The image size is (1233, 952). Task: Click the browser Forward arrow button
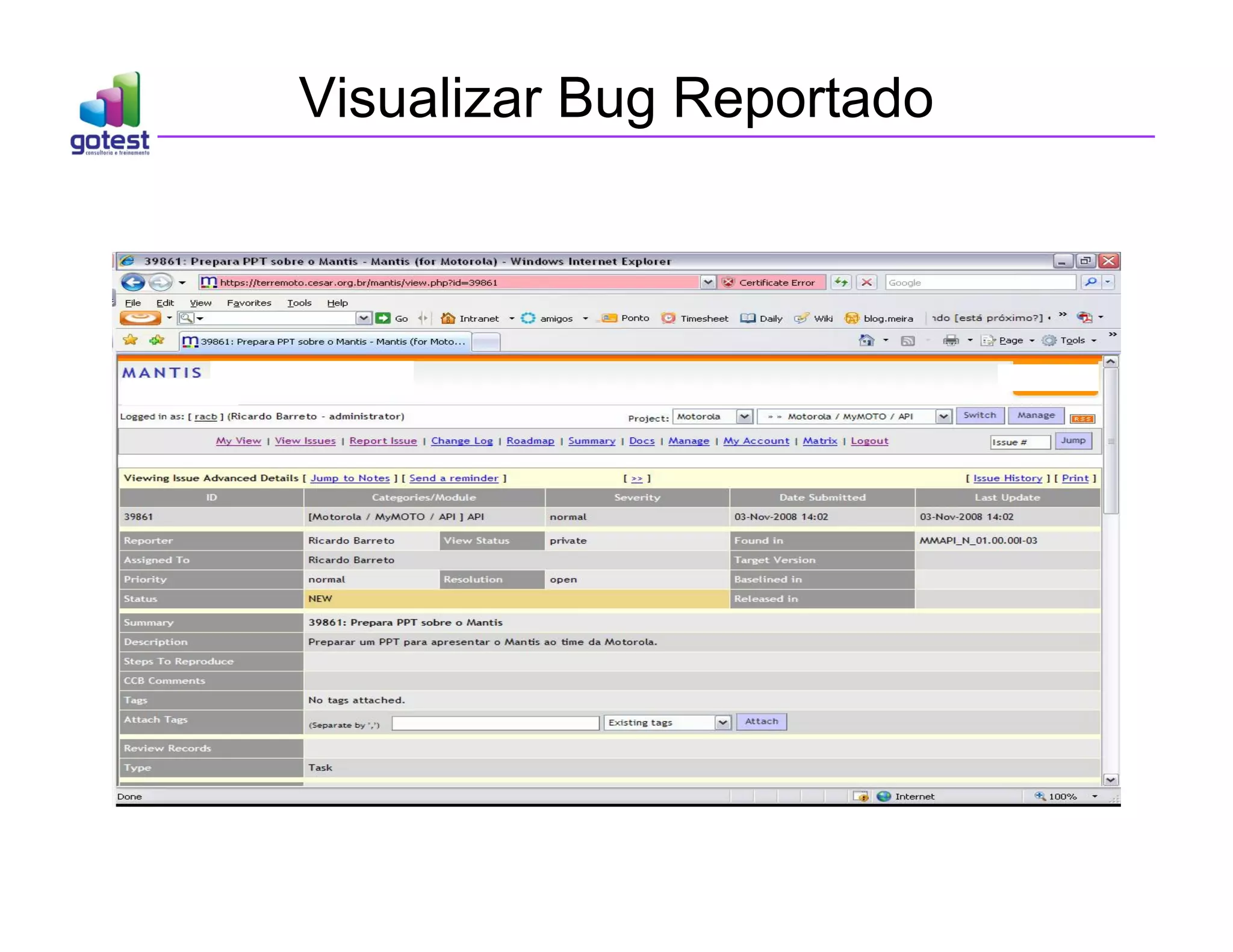point(160,282)
